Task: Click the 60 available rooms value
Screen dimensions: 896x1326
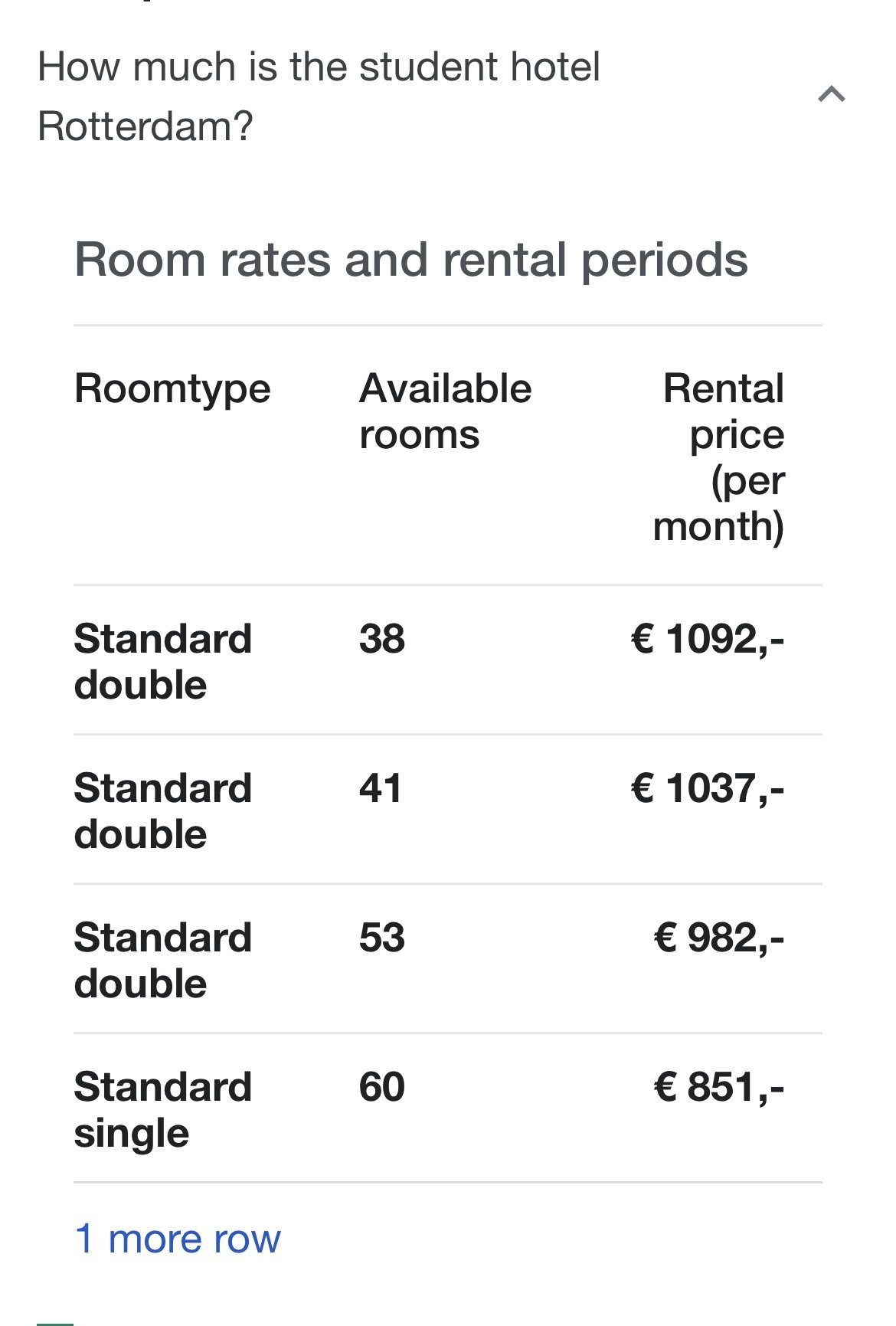Action: coord(381,1086)
